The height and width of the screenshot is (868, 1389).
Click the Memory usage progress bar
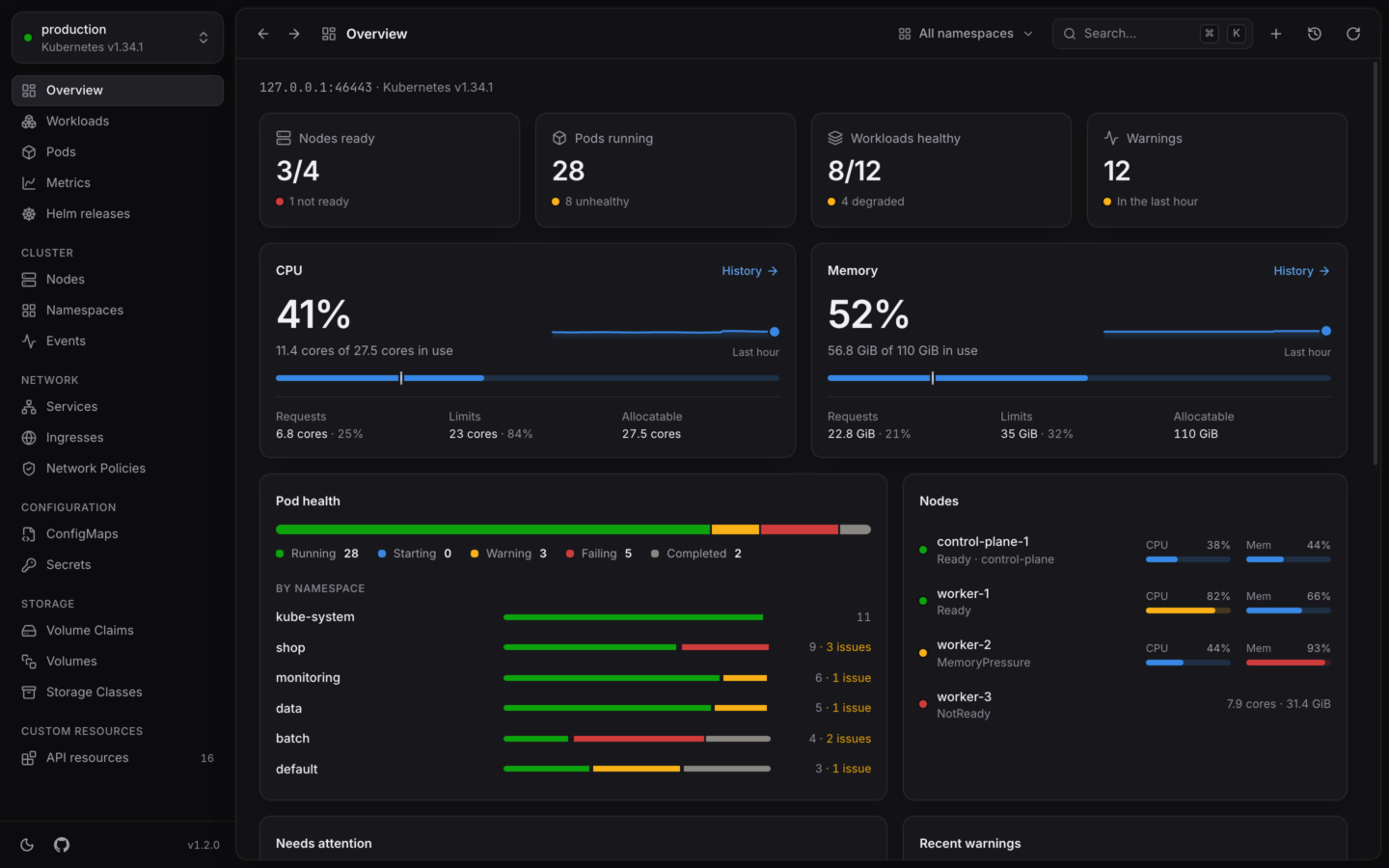point(1079,378)
